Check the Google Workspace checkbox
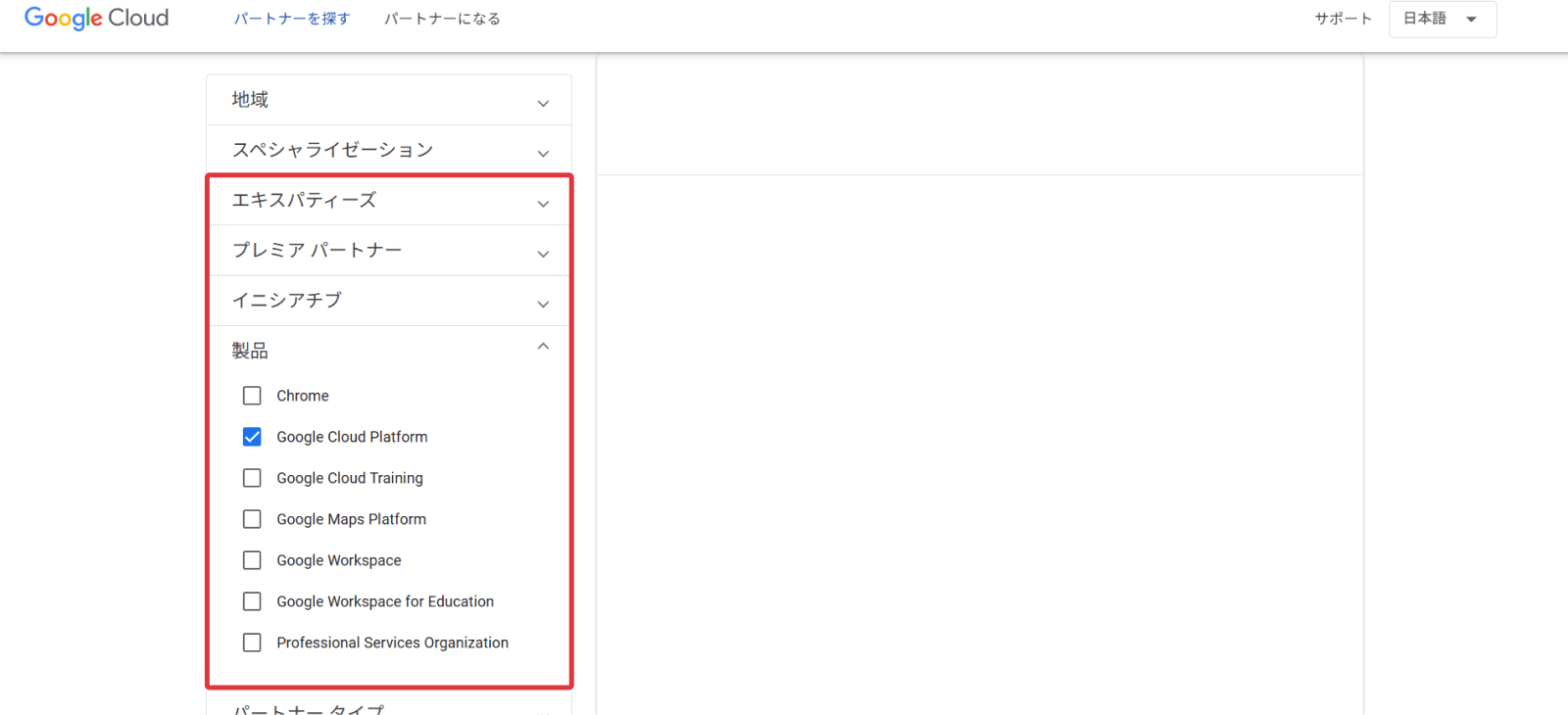 [x=252, y=560]
